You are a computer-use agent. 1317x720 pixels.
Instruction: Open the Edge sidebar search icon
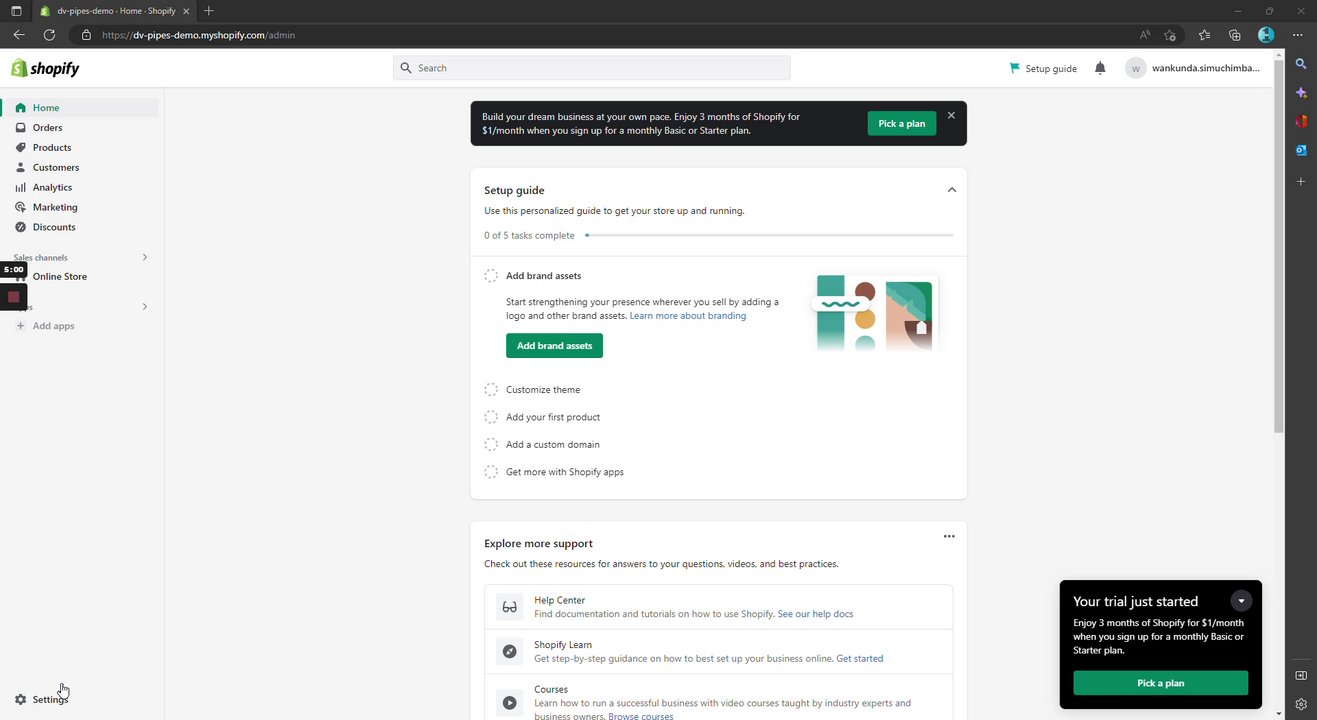point(1301,64)
